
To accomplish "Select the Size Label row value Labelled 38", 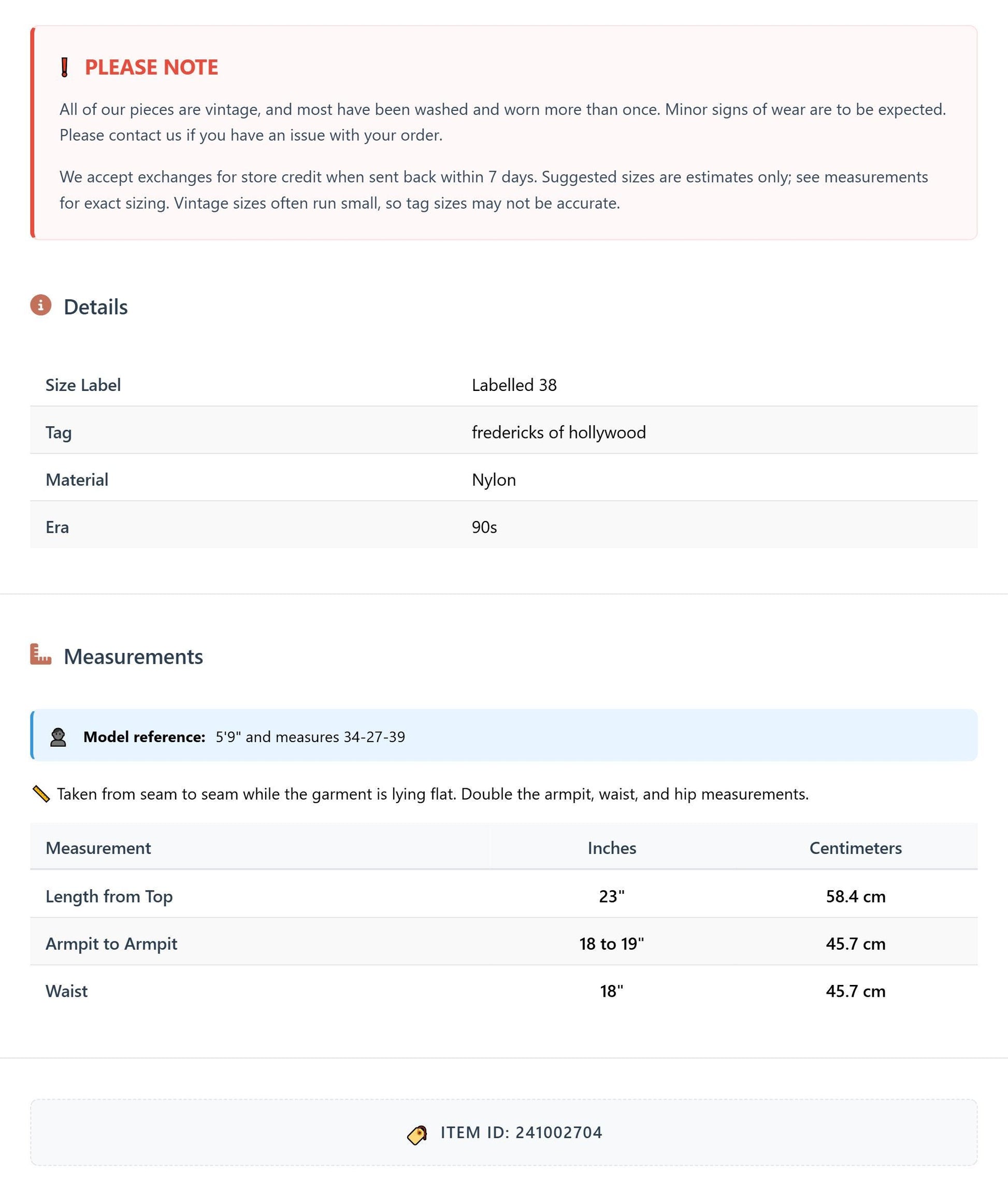I will 514,385.
